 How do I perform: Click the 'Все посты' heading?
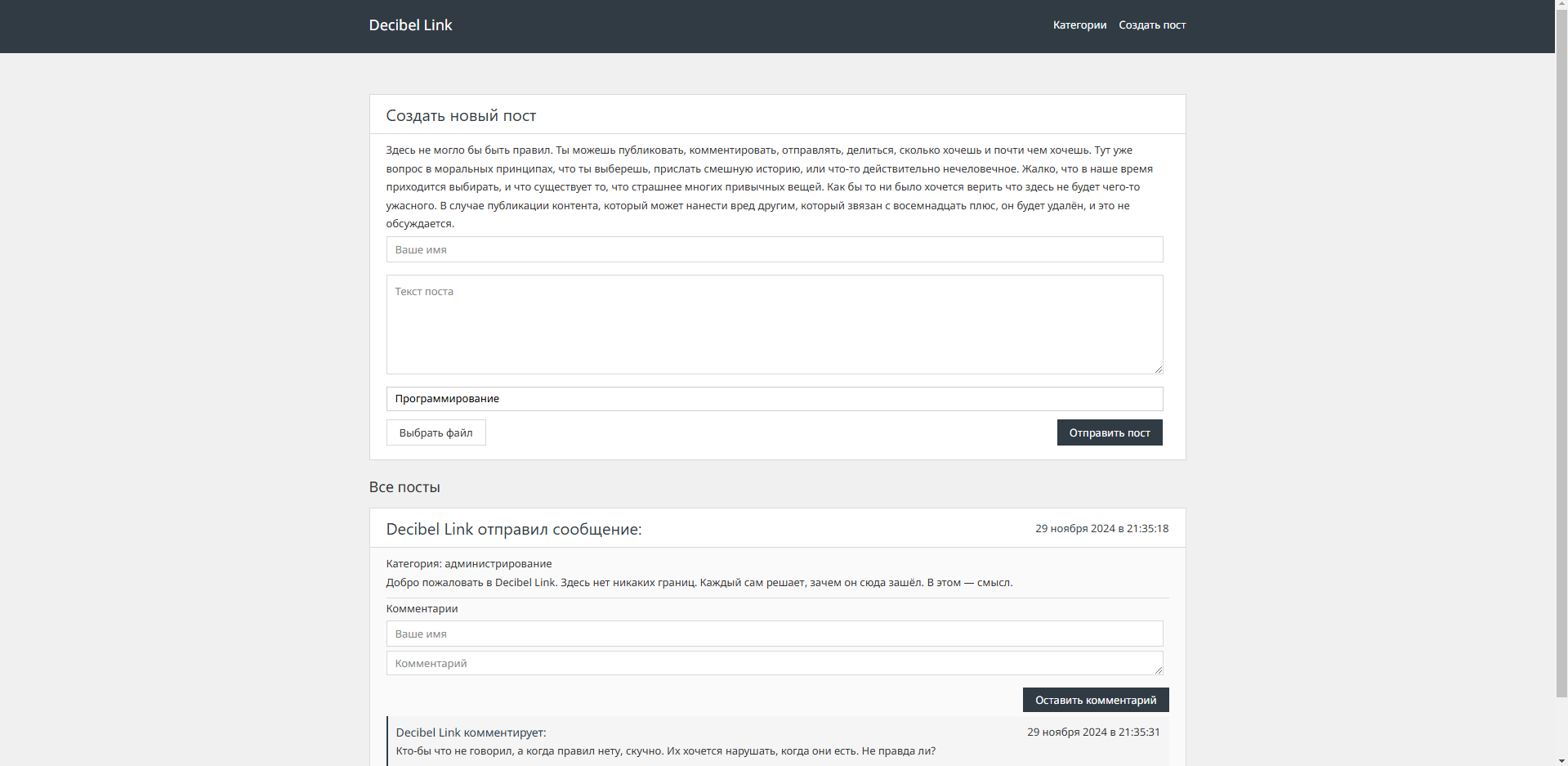(404, 487)
